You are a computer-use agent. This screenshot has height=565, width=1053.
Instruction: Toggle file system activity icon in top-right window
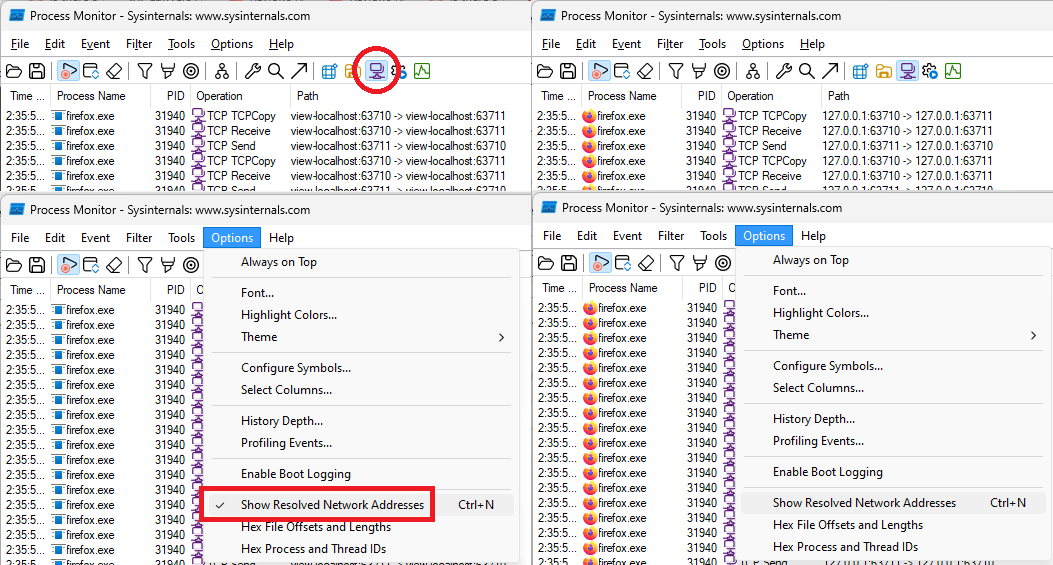coord(884,71)
